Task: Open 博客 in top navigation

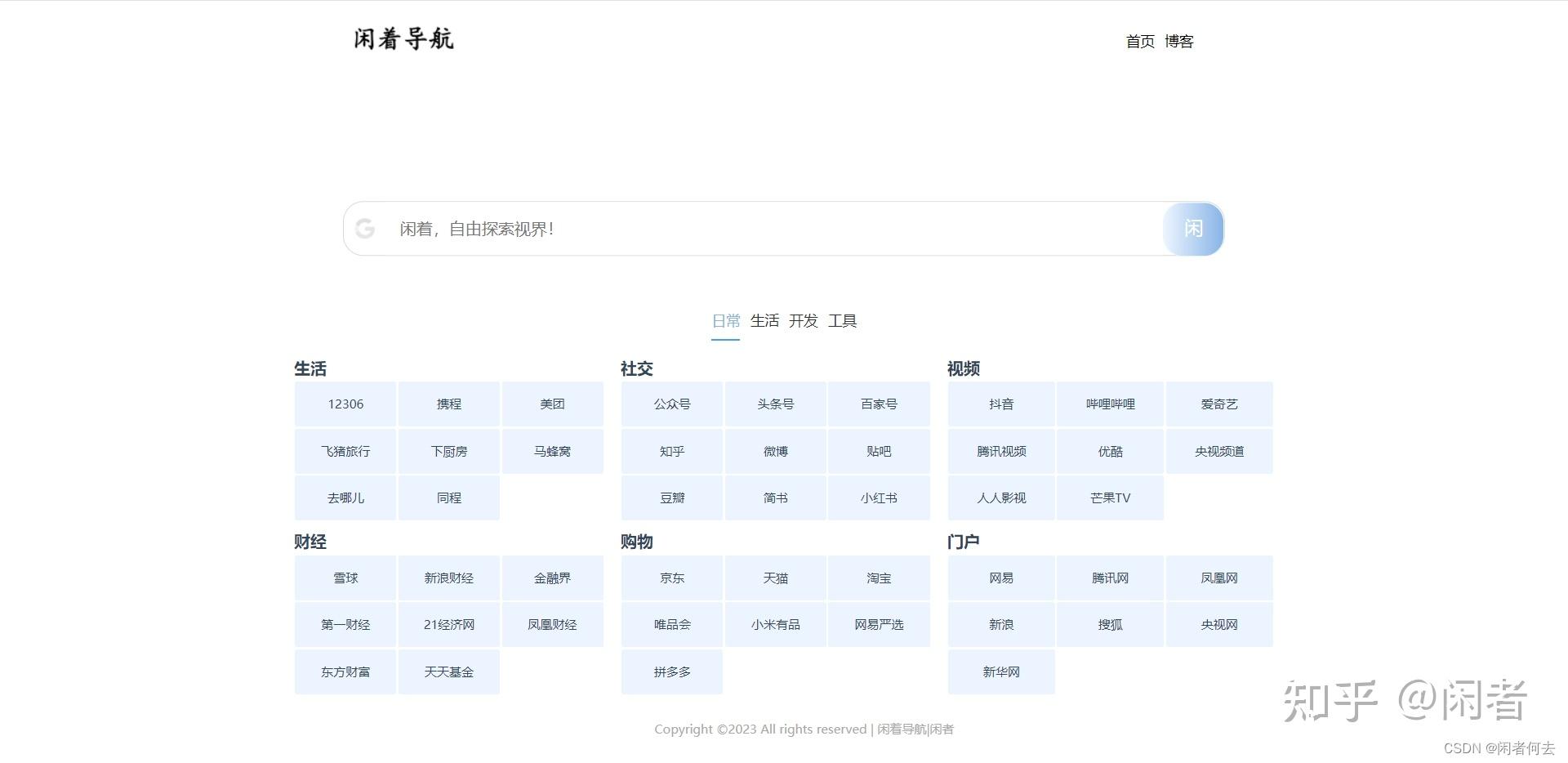Action: (x=1179, y=42)
